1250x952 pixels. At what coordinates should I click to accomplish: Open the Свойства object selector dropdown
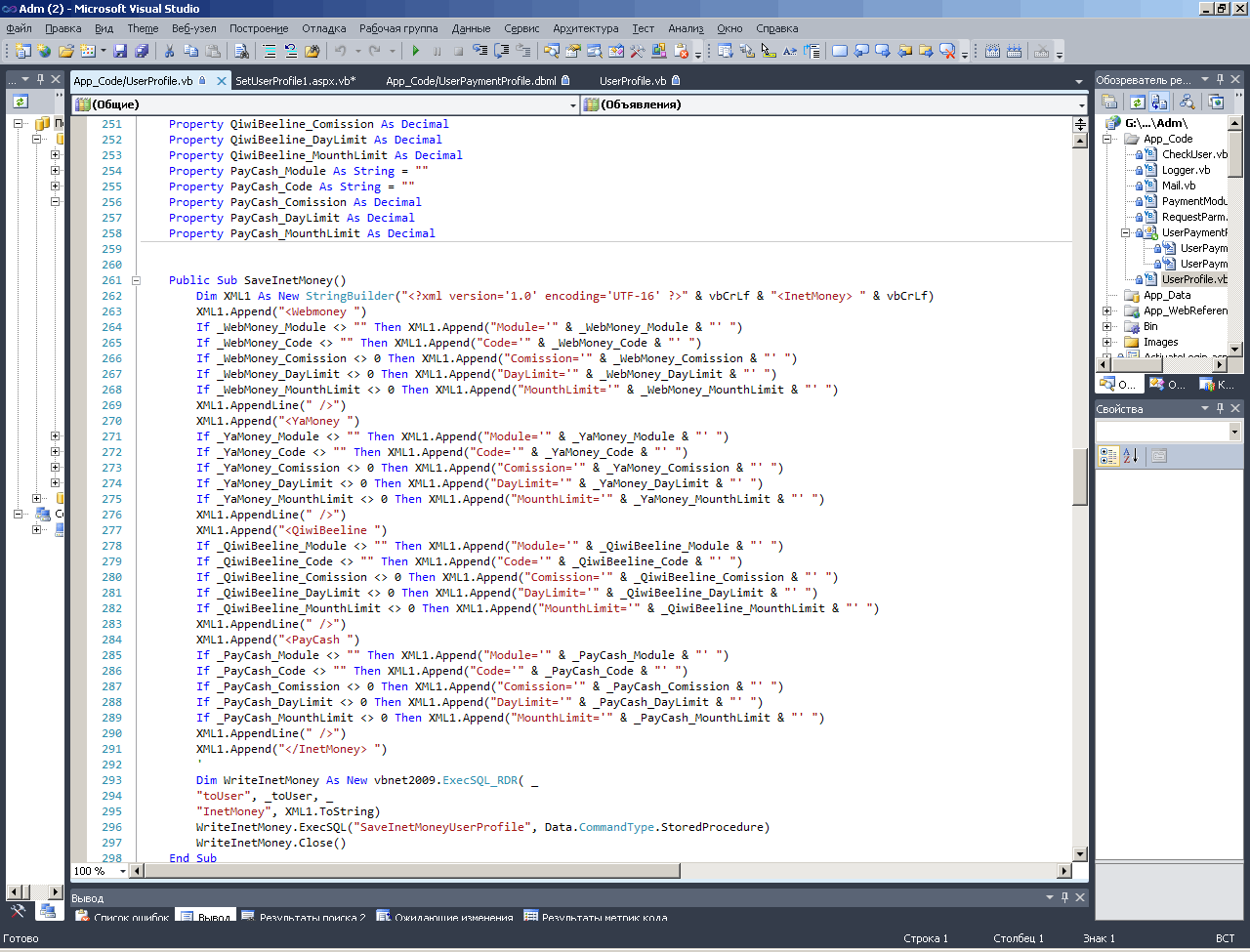point(1234,432)
